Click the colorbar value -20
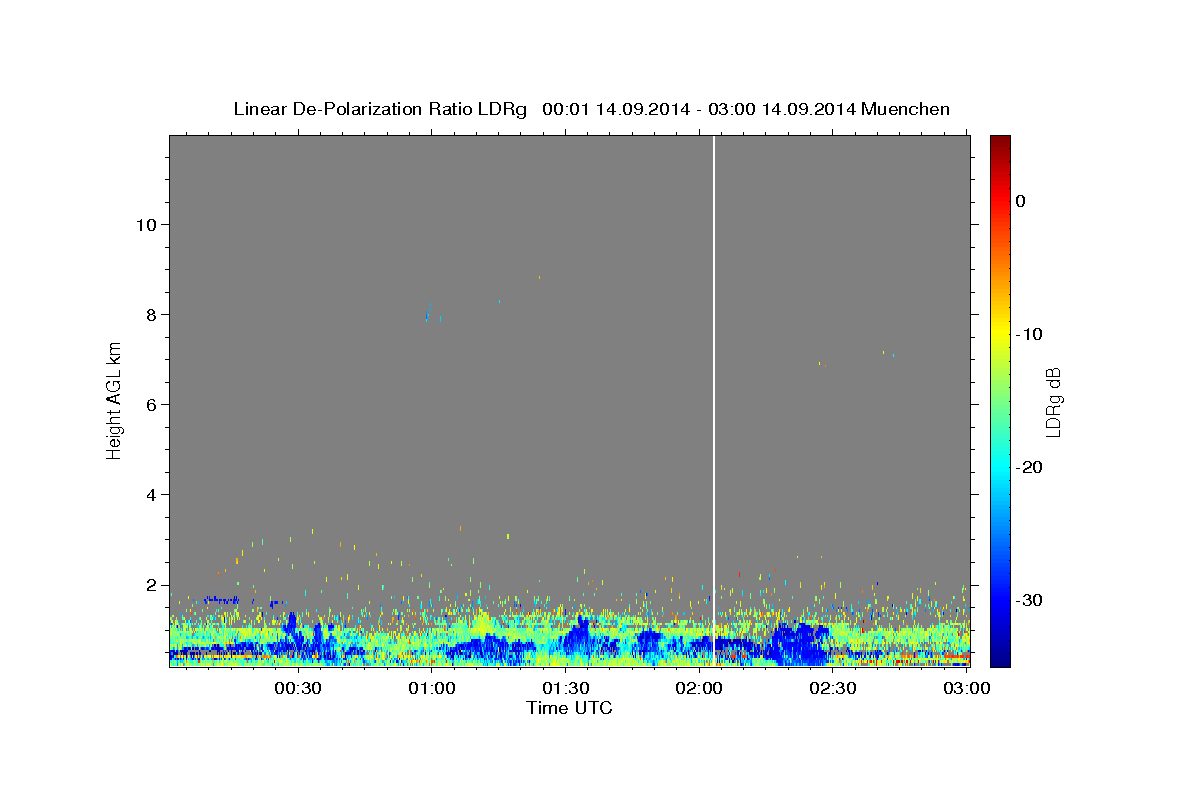Viewport: 1200px width, 800px height. 1027,467
